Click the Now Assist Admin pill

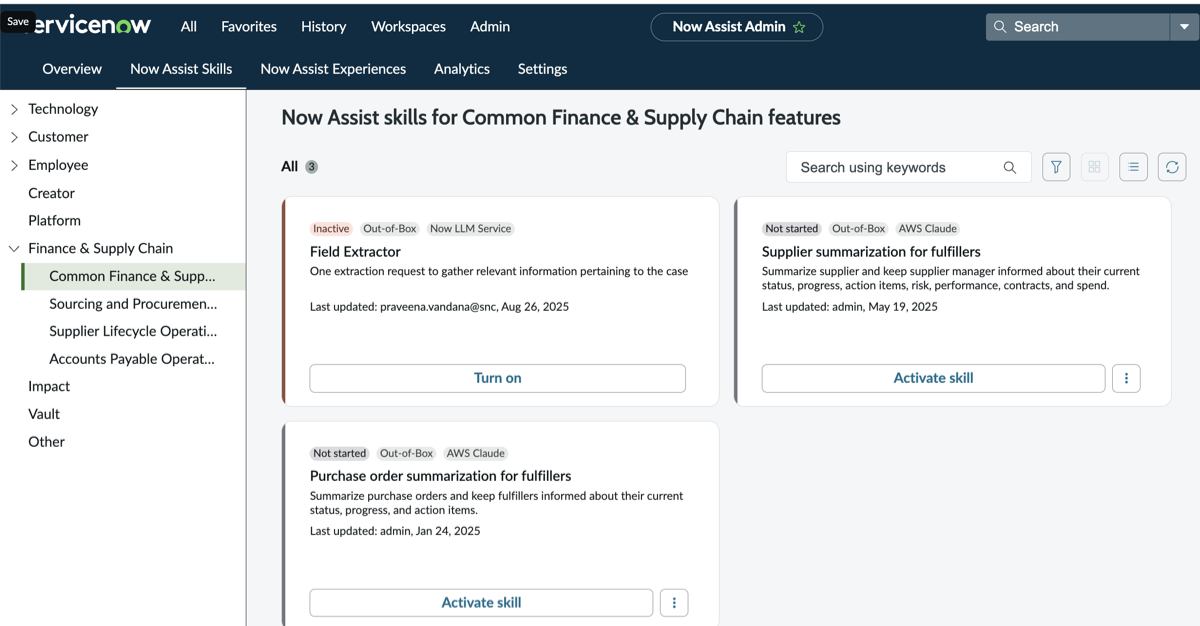[737, 27]
